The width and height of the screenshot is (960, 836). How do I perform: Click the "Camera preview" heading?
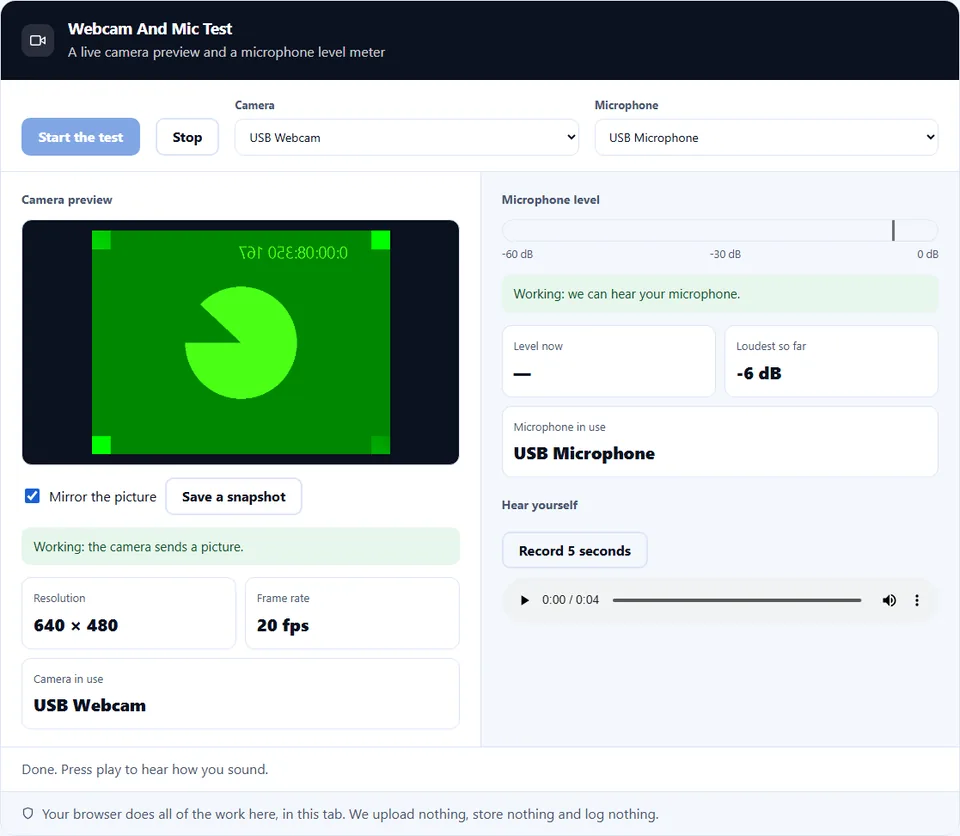[67, 200]
